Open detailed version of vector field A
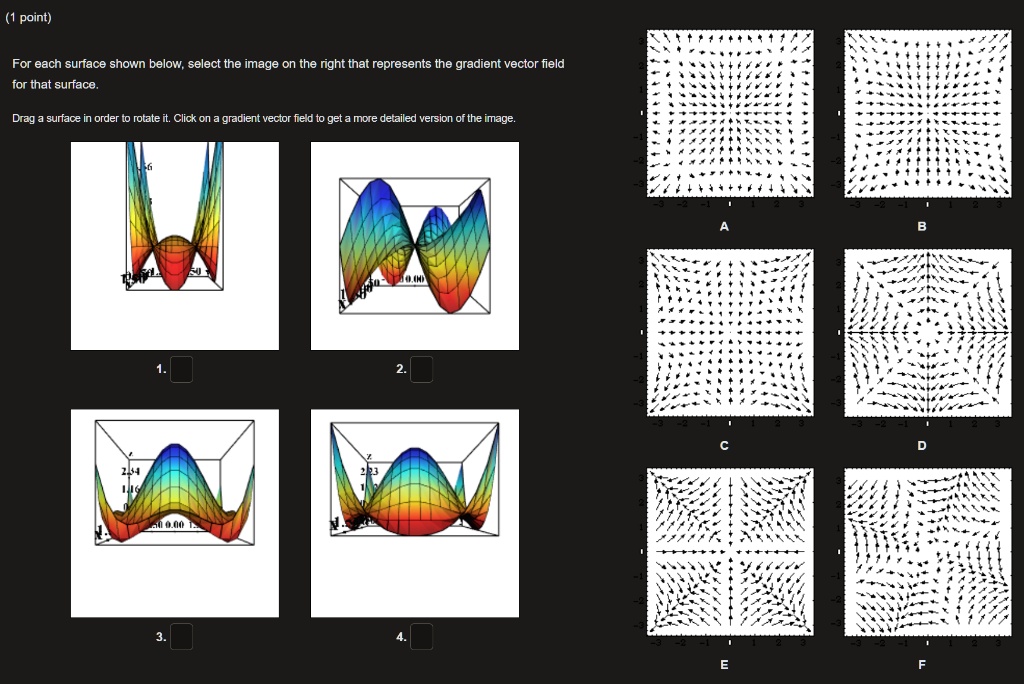Viewport: 1024px width, 684px height. [728, 112]
